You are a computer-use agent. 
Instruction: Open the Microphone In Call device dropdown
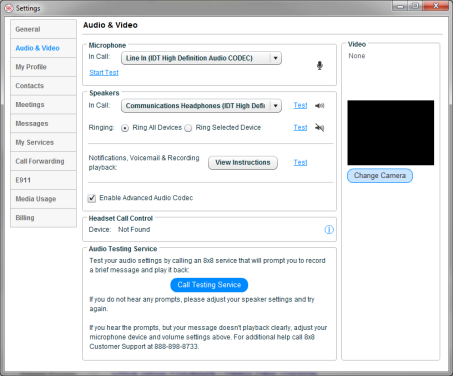[201, 58]
